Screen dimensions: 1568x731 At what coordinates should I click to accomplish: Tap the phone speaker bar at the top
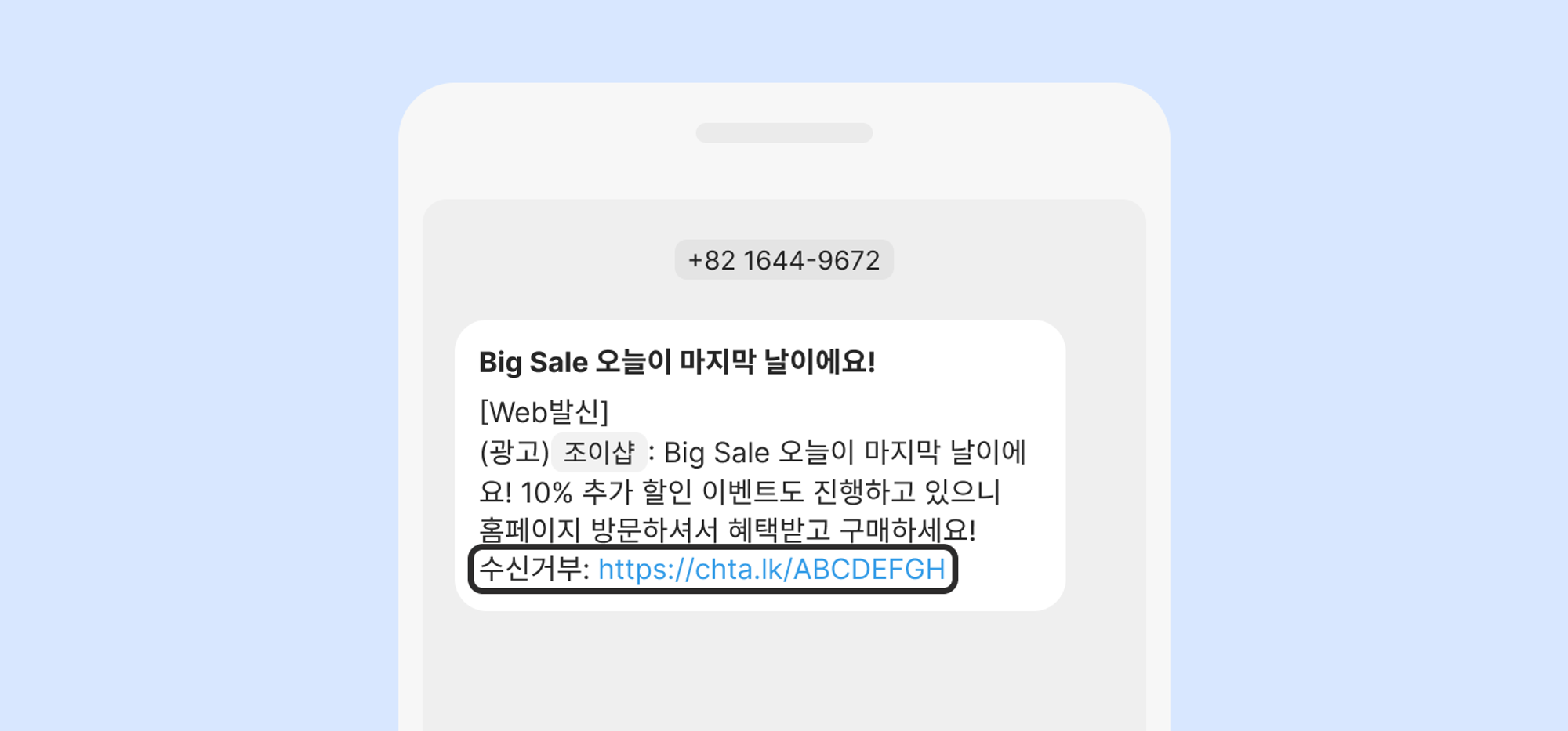[784, 133]
